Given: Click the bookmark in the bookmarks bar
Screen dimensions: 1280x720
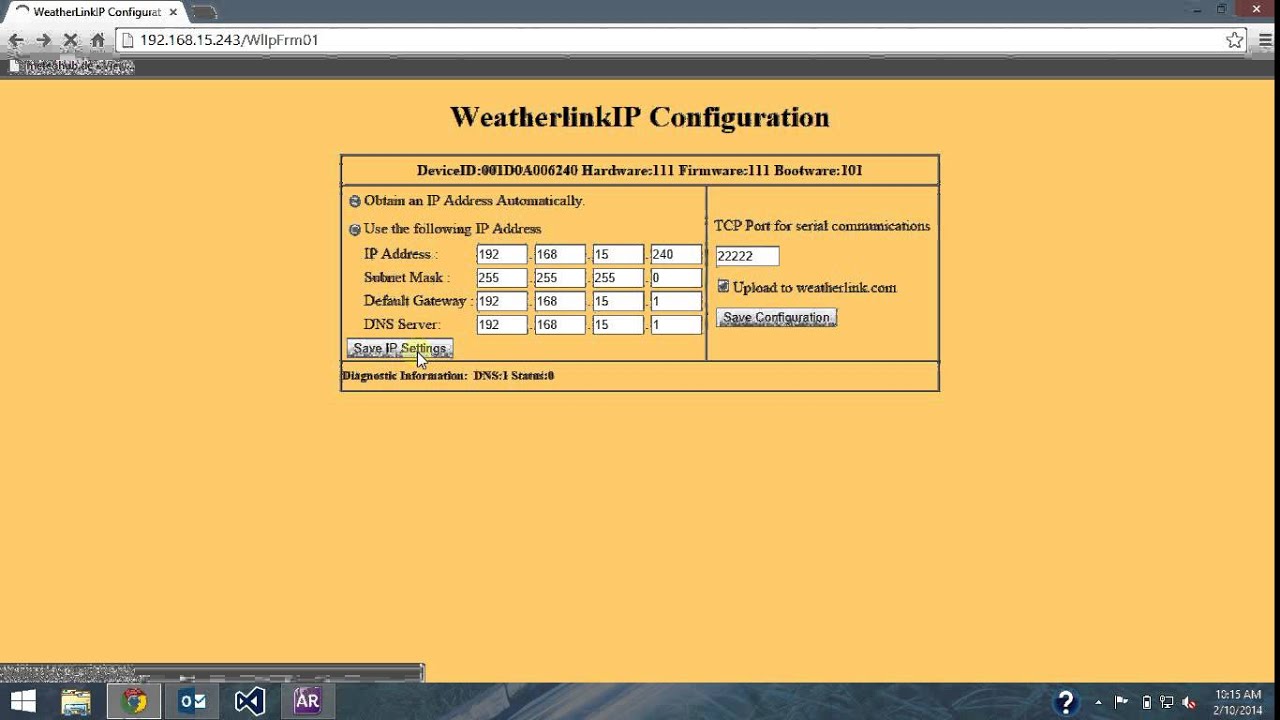Looking at the screenshot, I should click(70, 66).
